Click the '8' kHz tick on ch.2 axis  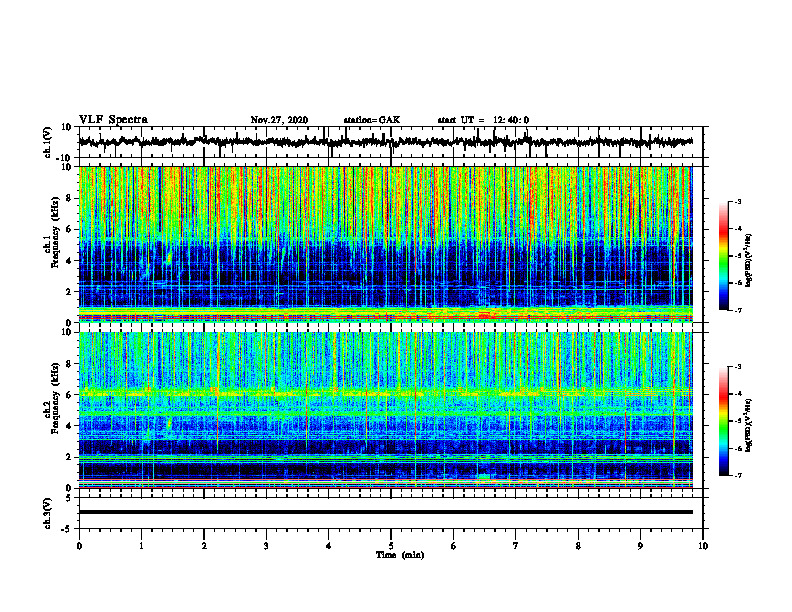tap(70, 364)
